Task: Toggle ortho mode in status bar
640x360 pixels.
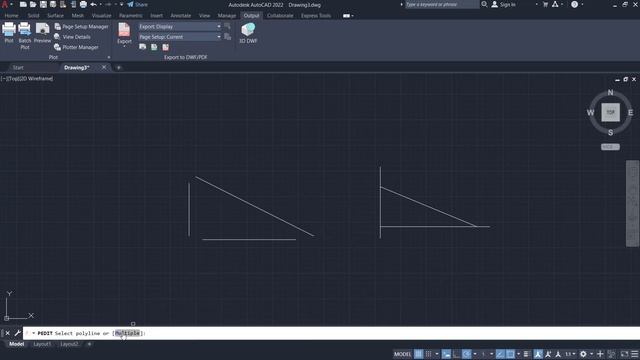Action: pos(456,354)
